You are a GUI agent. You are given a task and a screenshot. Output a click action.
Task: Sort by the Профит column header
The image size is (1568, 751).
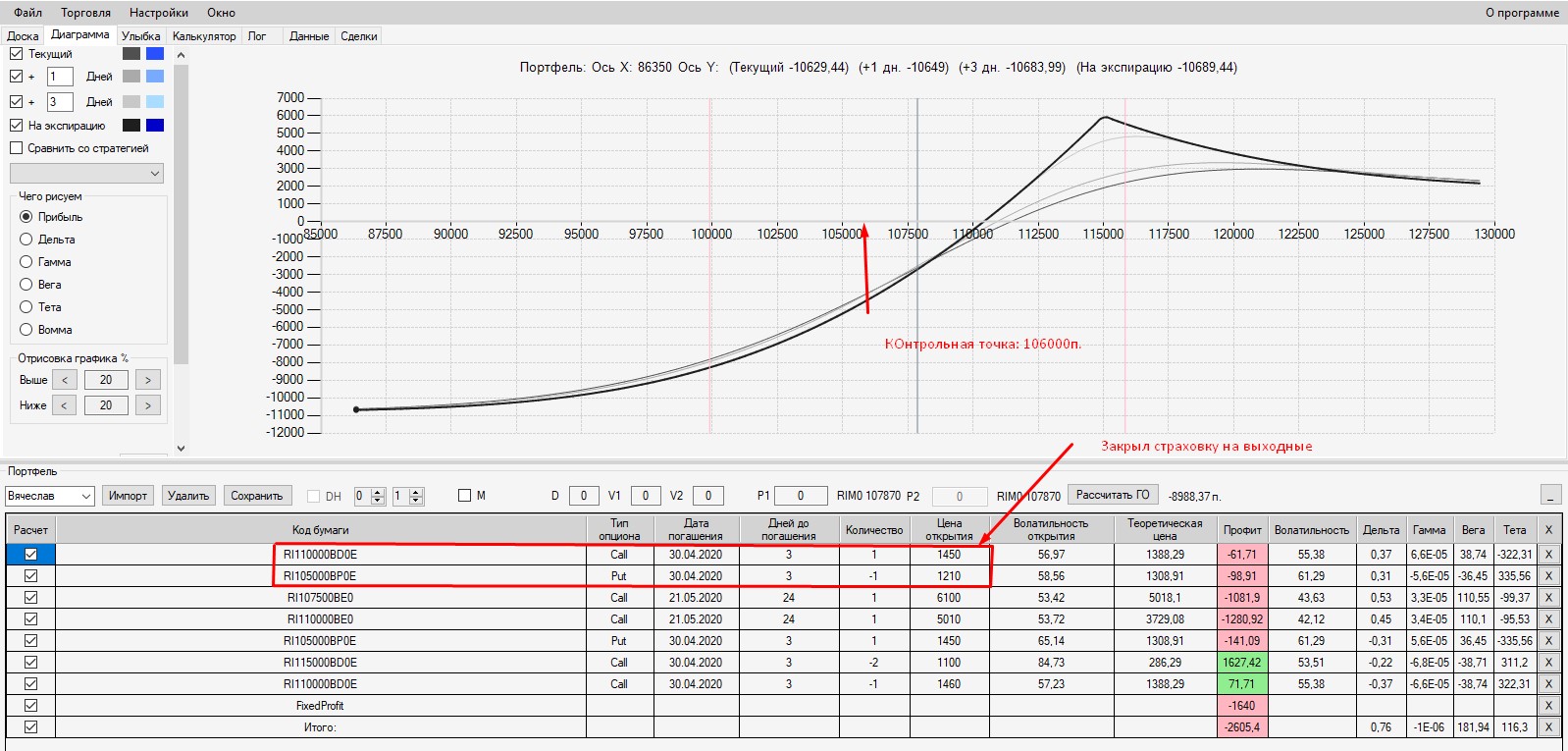(x=1242, y=530)
